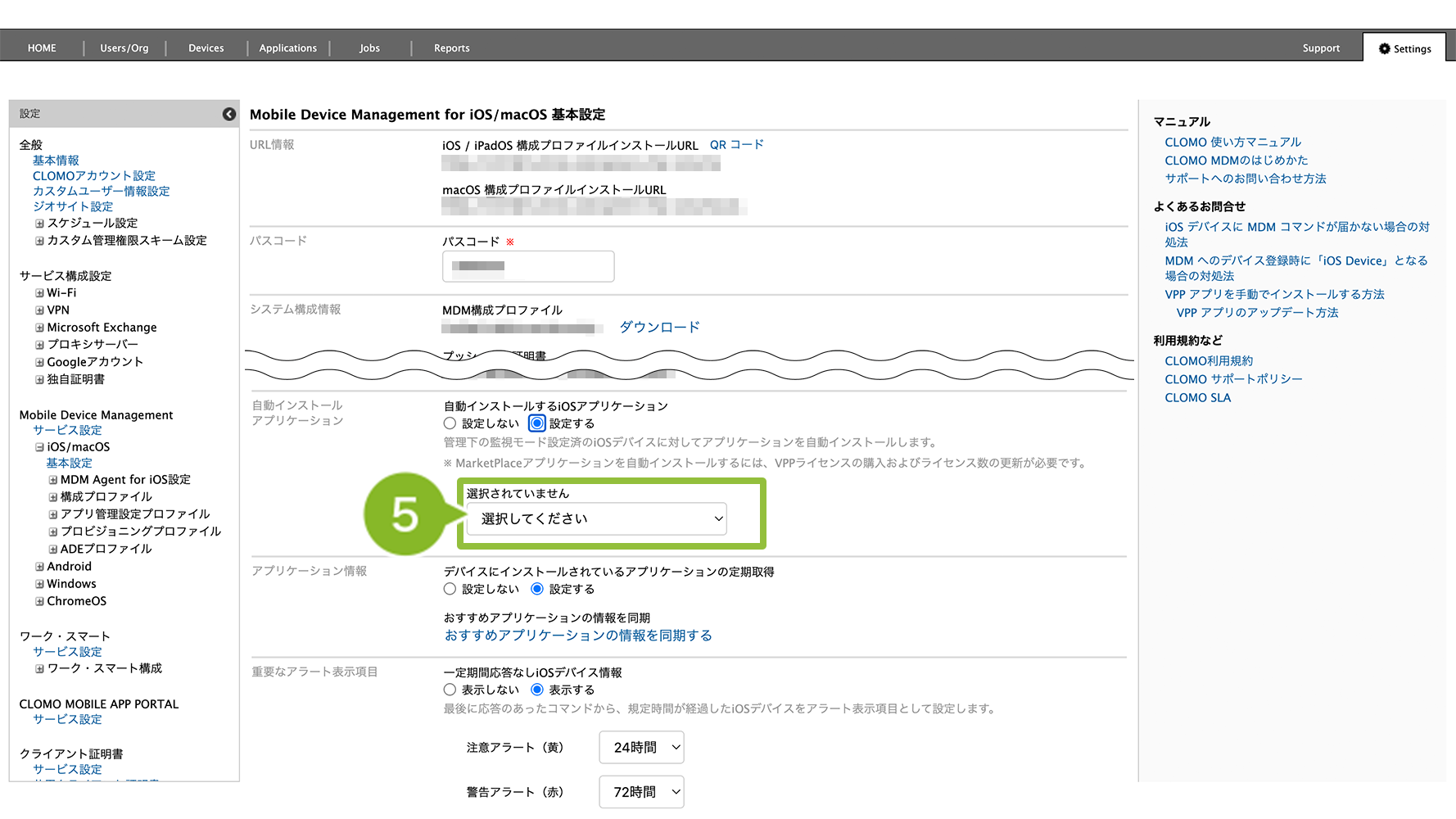
Task: Open CLOMO 使い方マニュアル link
Action: [x=1232, y=143]
